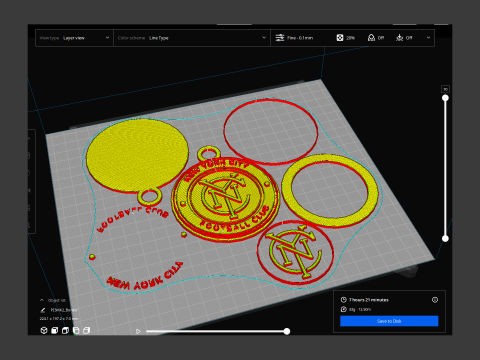Click the model dimensions text in millimeters
The height and width of the screenshot is (360, 480).
click(59, 319)
